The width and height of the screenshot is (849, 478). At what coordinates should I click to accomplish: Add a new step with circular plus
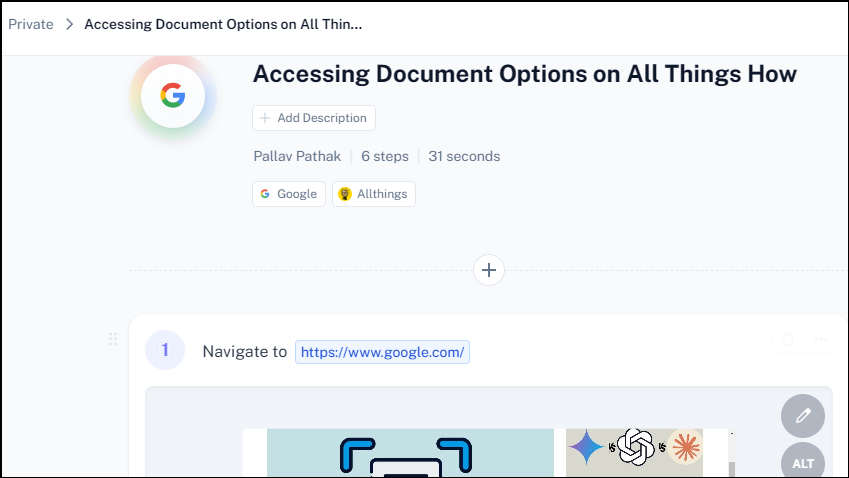pyautogui.click(x=489, y=270)
